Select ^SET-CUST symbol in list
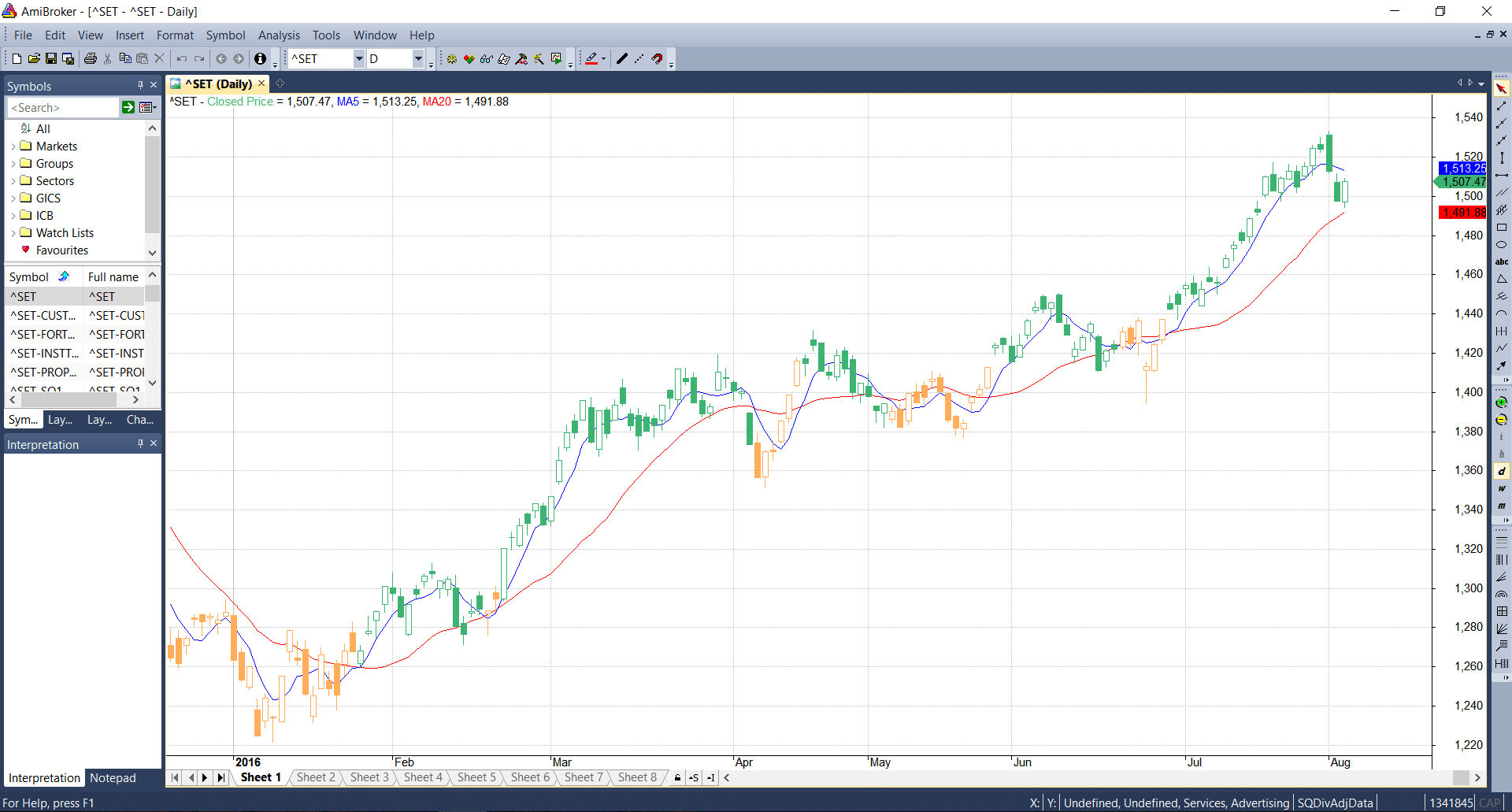The image size is (1512, 812). click(43, 316)
